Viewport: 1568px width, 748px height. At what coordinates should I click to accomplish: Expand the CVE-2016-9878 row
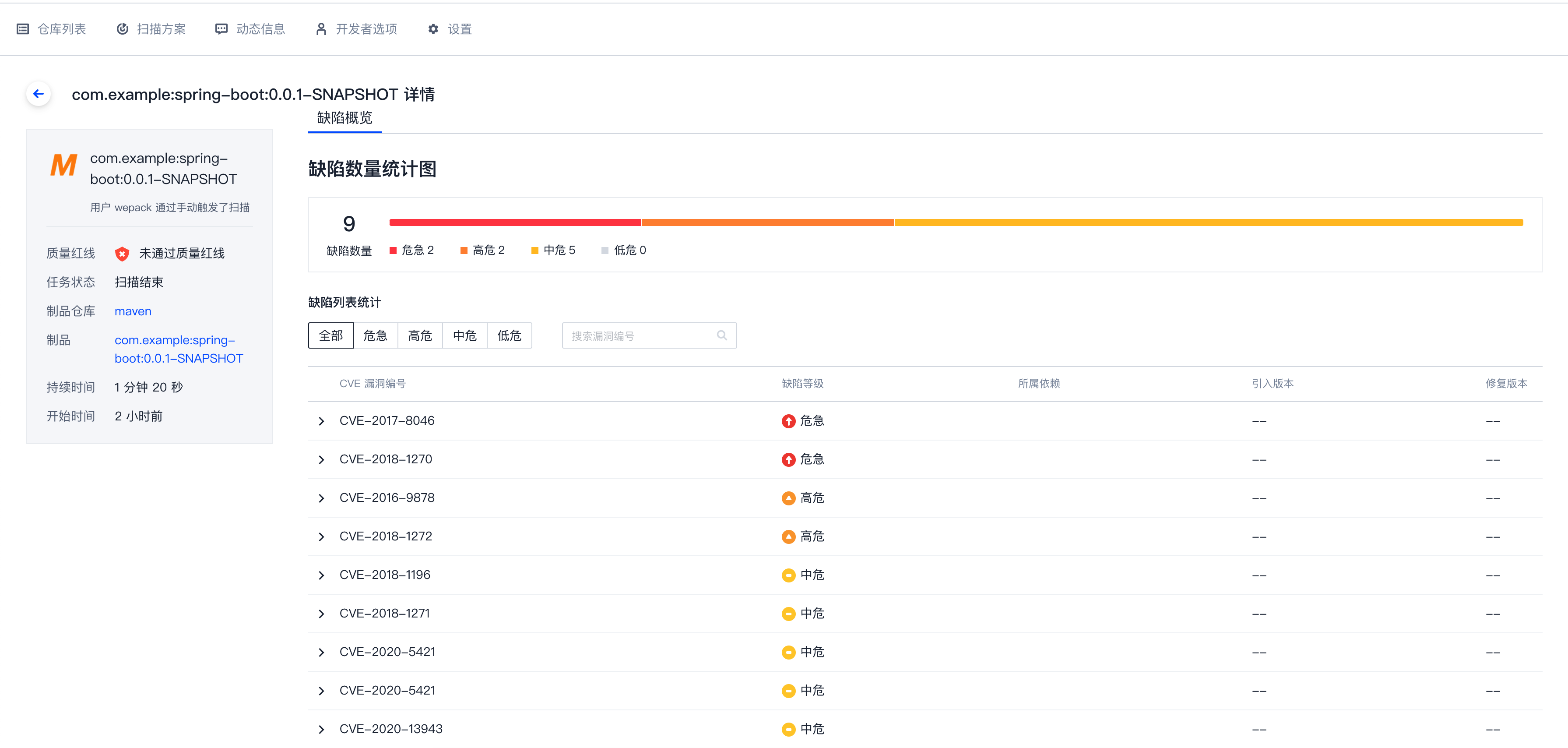pos(321,498)
